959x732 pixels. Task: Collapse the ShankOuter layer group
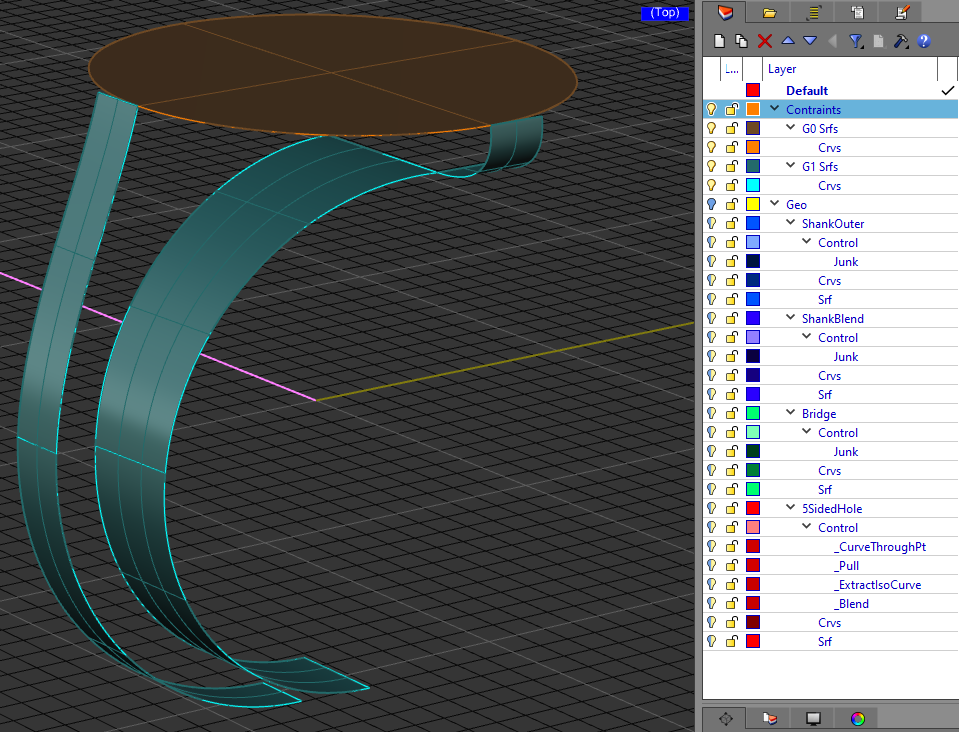(x=791, y=223)
